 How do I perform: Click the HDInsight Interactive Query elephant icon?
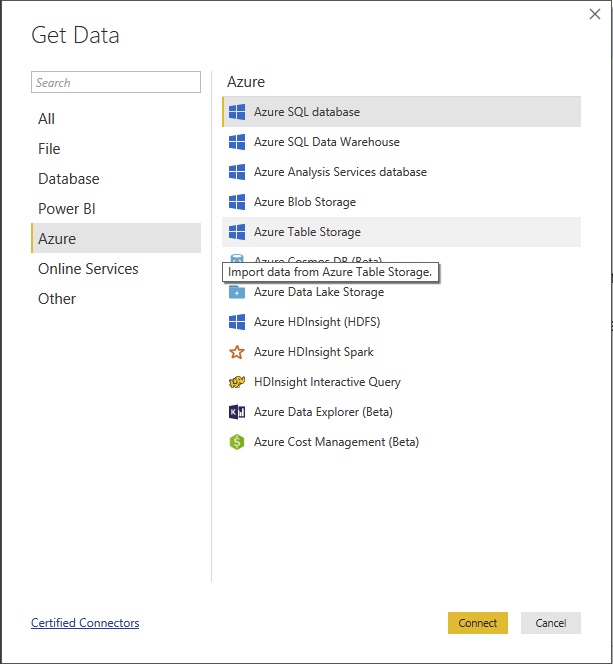pyautogui.click(x=237, y=382)
